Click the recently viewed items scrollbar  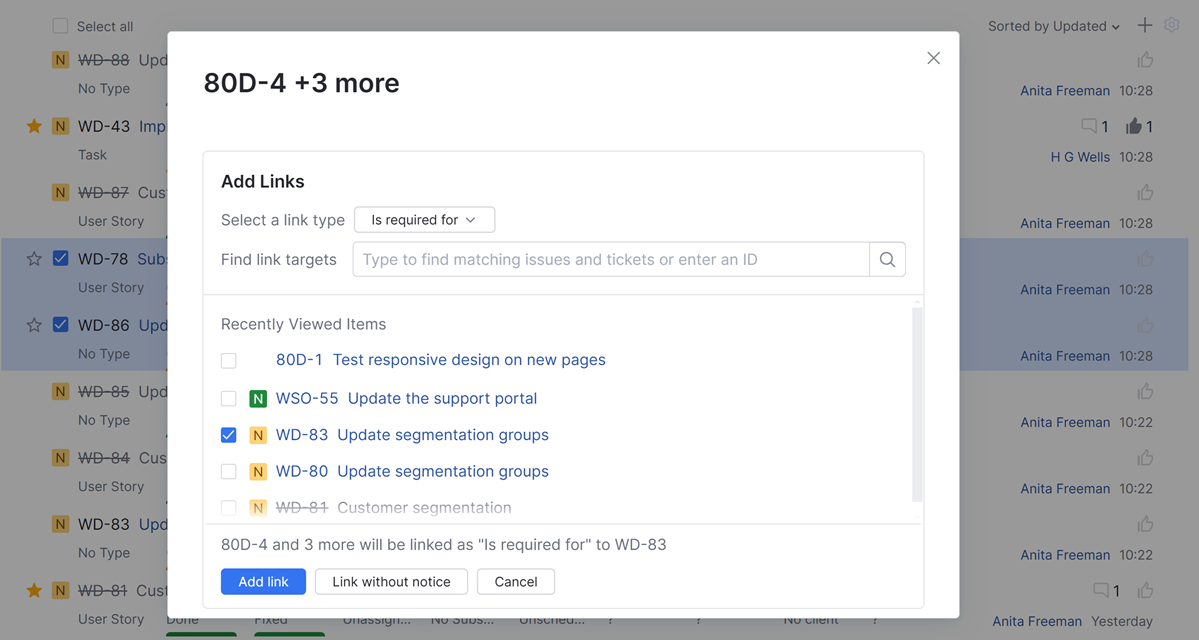[917, 400]
